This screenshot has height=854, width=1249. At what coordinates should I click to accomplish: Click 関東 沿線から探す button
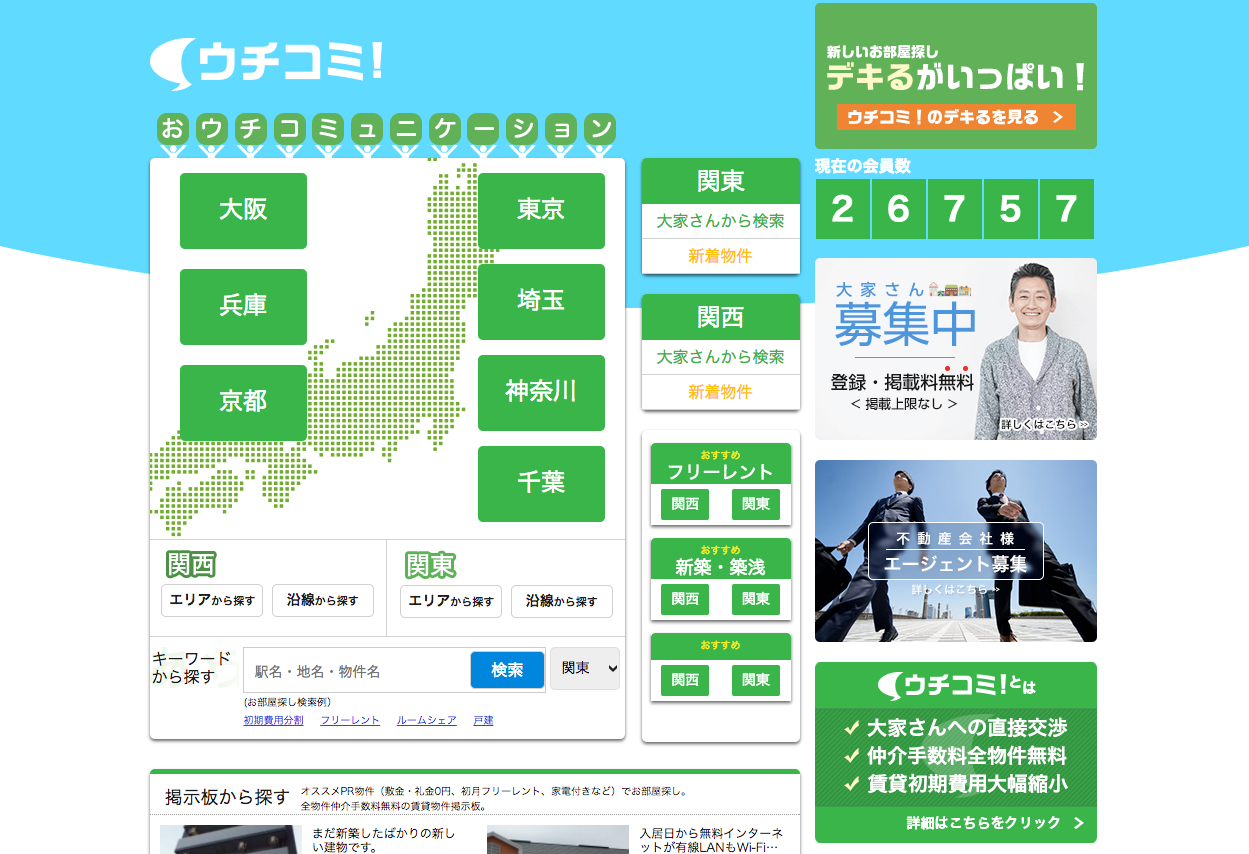[x=561, y=601]
